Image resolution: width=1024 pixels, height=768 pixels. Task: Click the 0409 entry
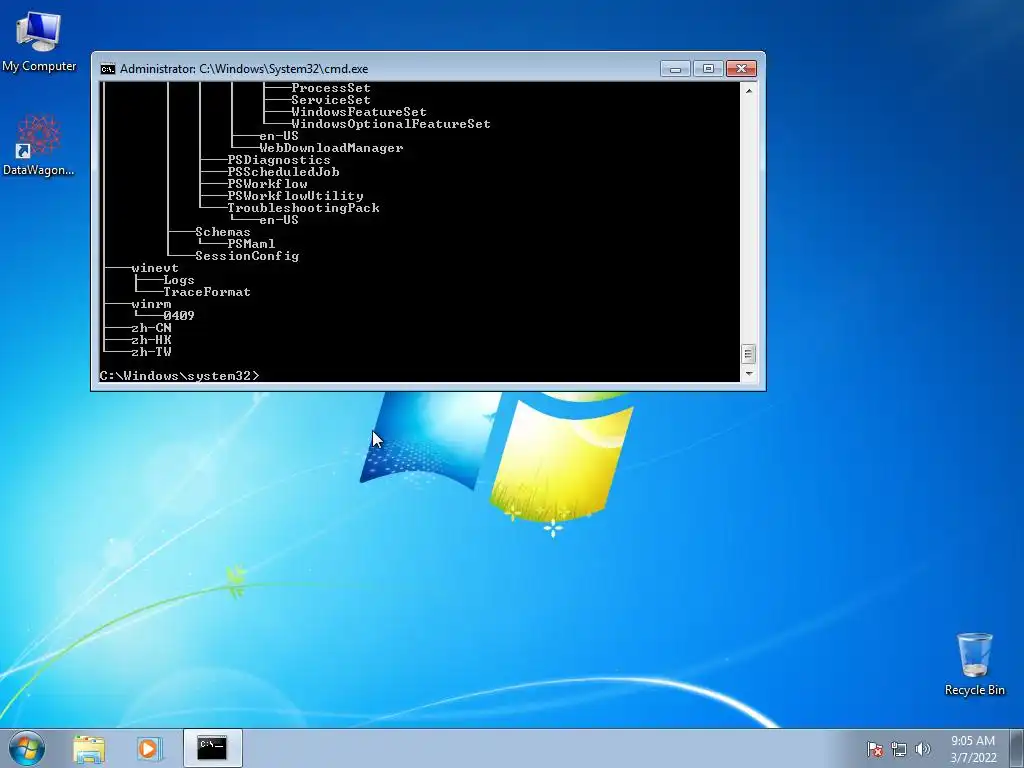(178, 315)
